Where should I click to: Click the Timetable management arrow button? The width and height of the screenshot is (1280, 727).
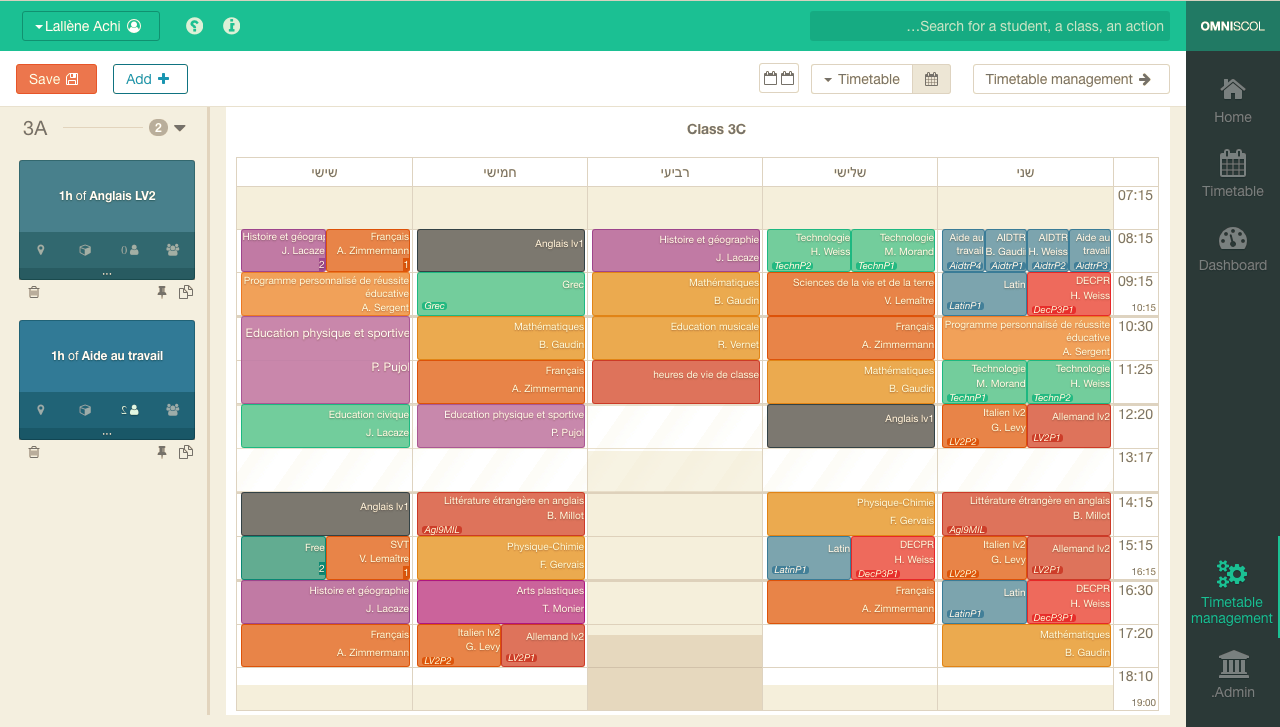[1070, 79]
